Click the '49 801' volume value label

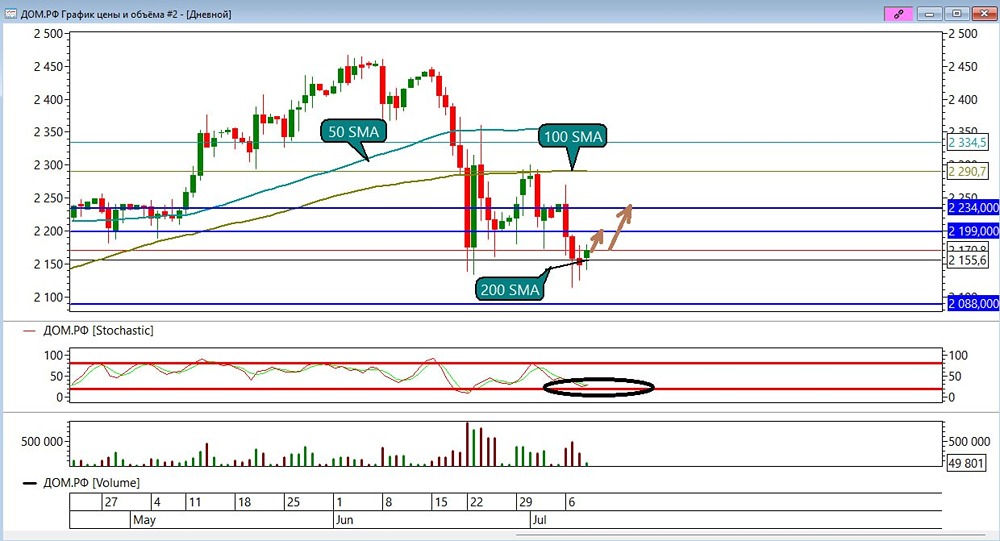point(966,463)
